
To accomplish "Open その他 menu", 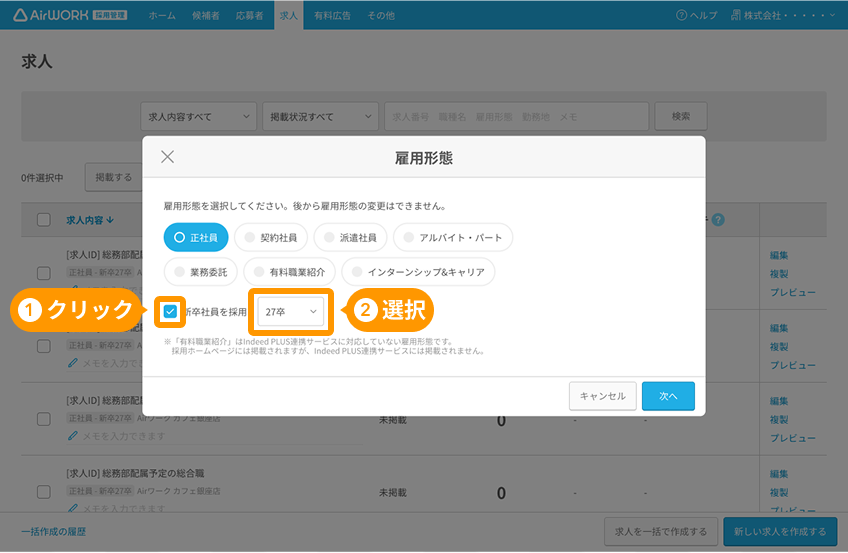I will (381, 15).
